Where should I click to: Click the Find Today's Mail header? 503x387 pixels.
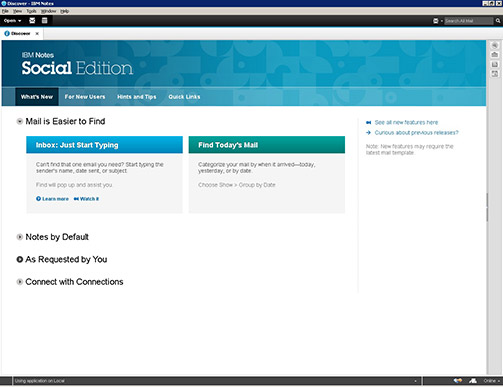coord(267,145)
